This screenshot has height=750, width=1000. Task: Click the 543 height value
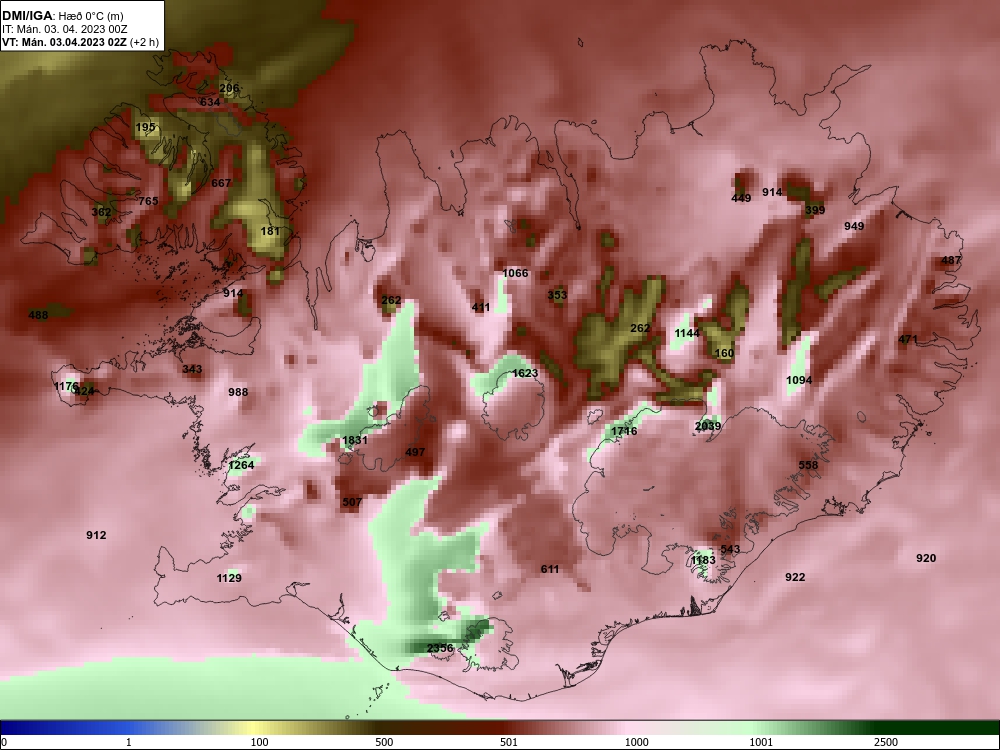pos(730,549)
